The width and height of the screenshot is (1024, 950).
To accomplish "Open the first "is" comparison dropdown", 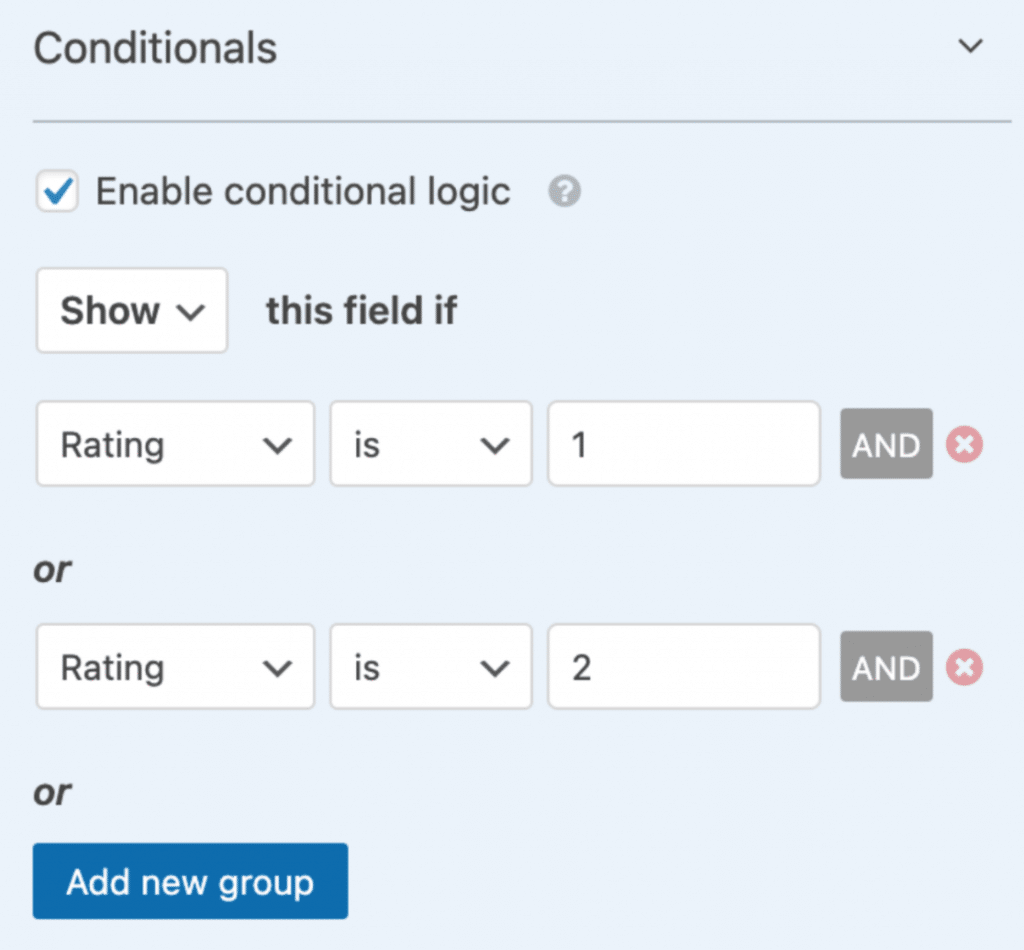I will tap(430, 444).
